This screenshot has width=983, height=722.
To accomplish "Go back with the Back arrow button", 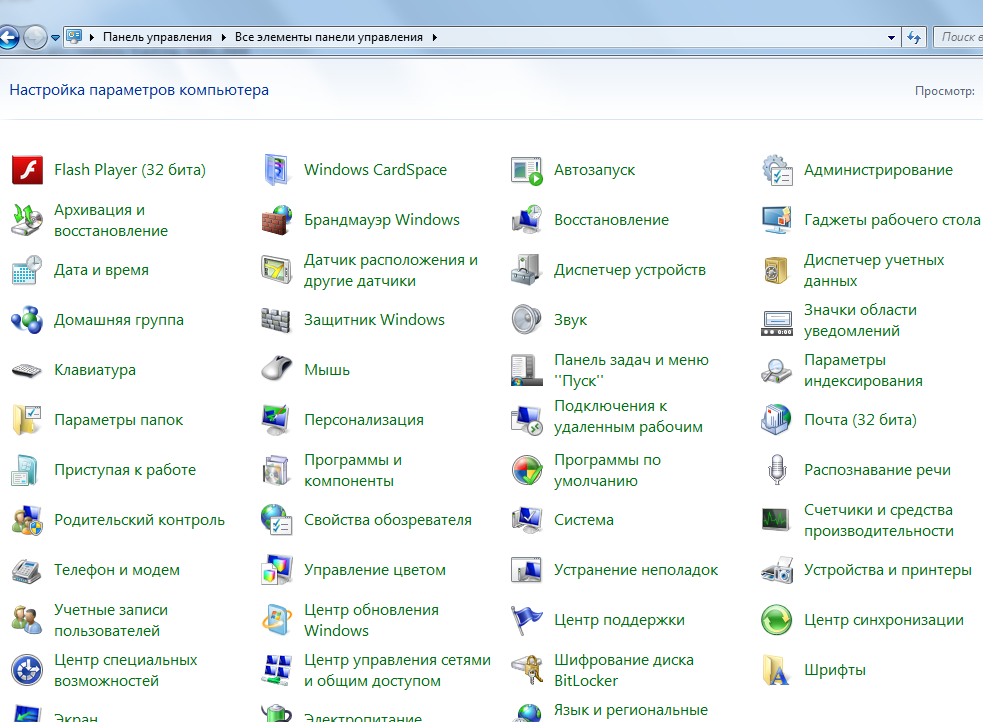I will [9, 38].
